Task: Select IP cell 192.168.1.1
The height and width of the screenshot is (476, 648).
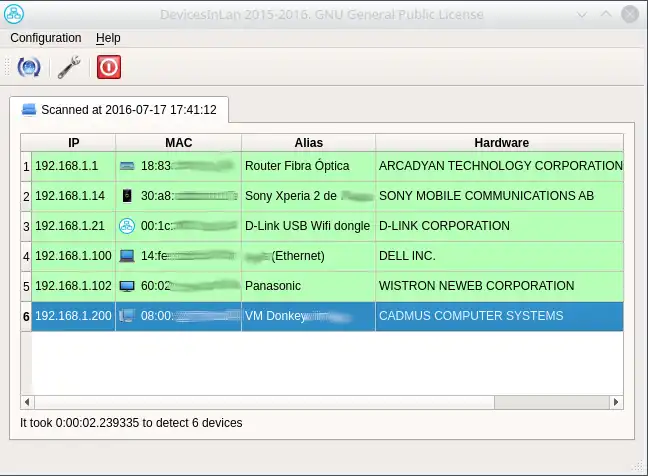Action: point(74,166)
